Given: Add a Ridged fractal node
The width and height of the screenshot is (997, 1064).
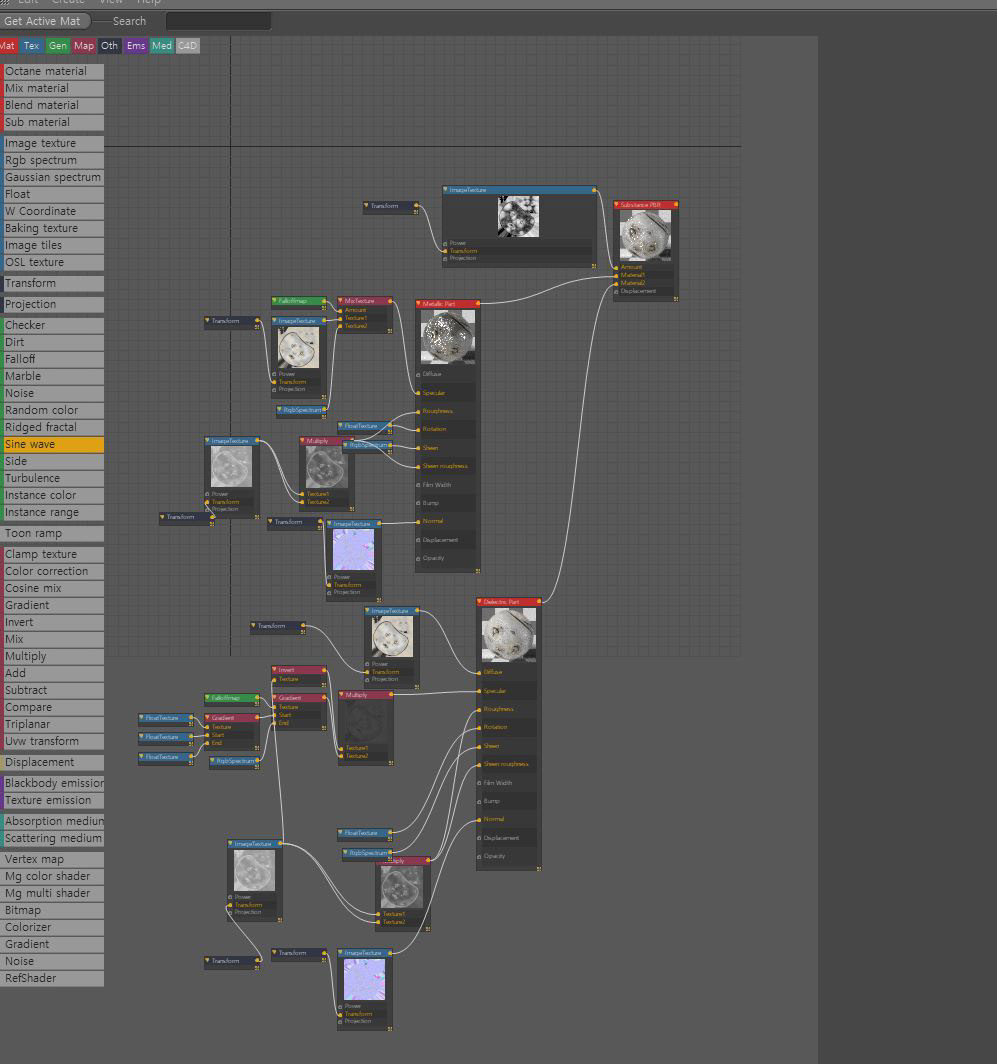Looking at the screenshot, I should 52,427.
